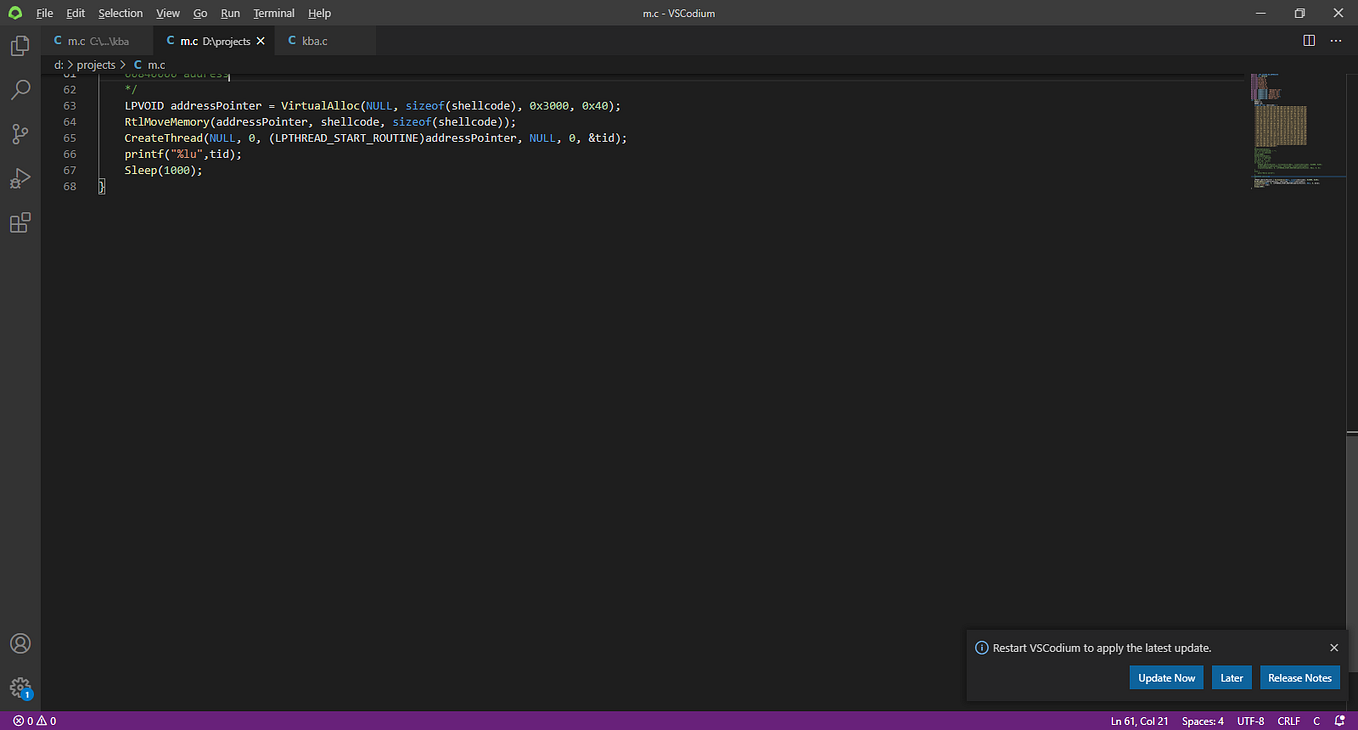
Task: Change the UTF-8 encoding in the status bar
Action: pos(1250,720)
